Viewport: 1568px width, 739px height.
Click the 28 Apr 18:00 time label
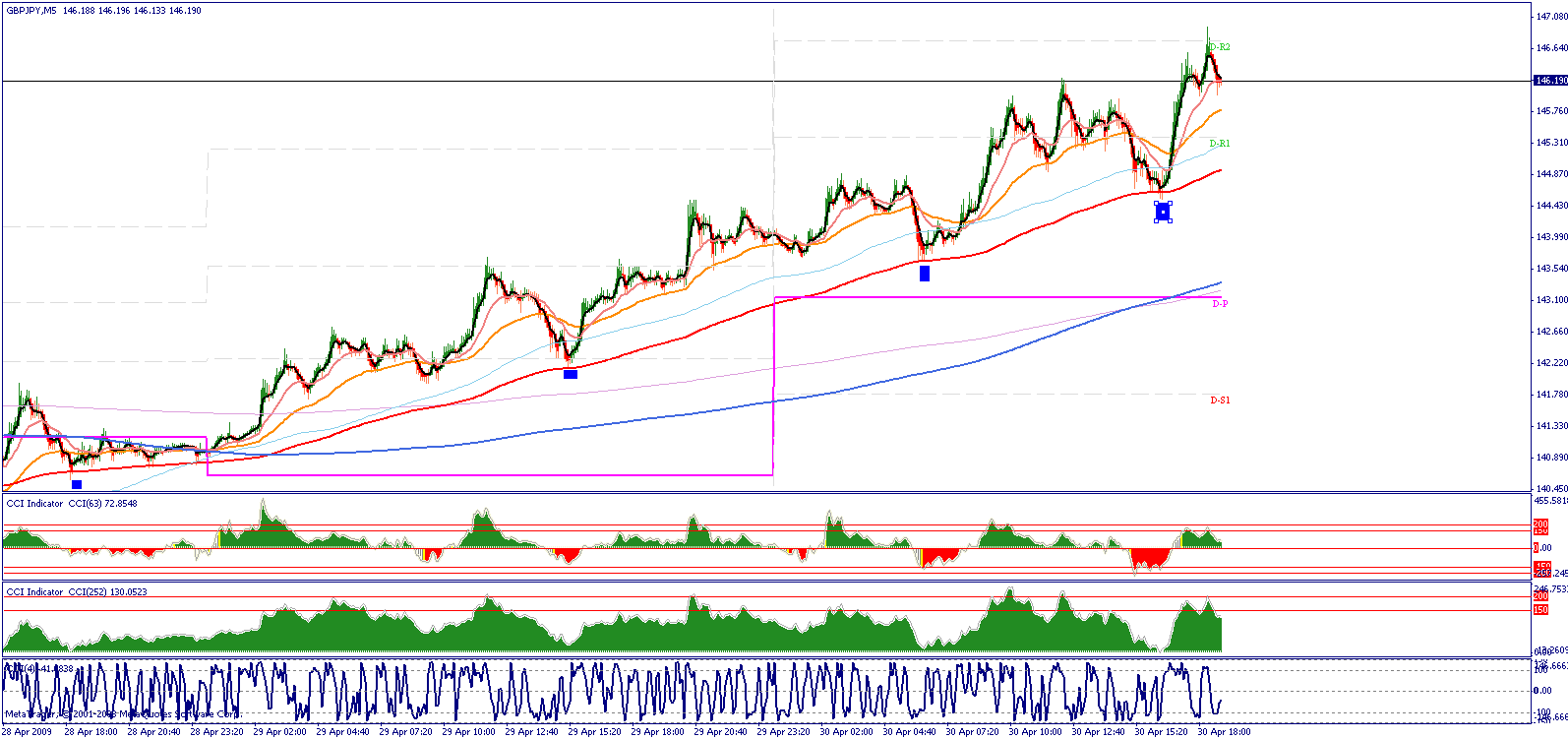pyautogui.click(x=91, y=732)
